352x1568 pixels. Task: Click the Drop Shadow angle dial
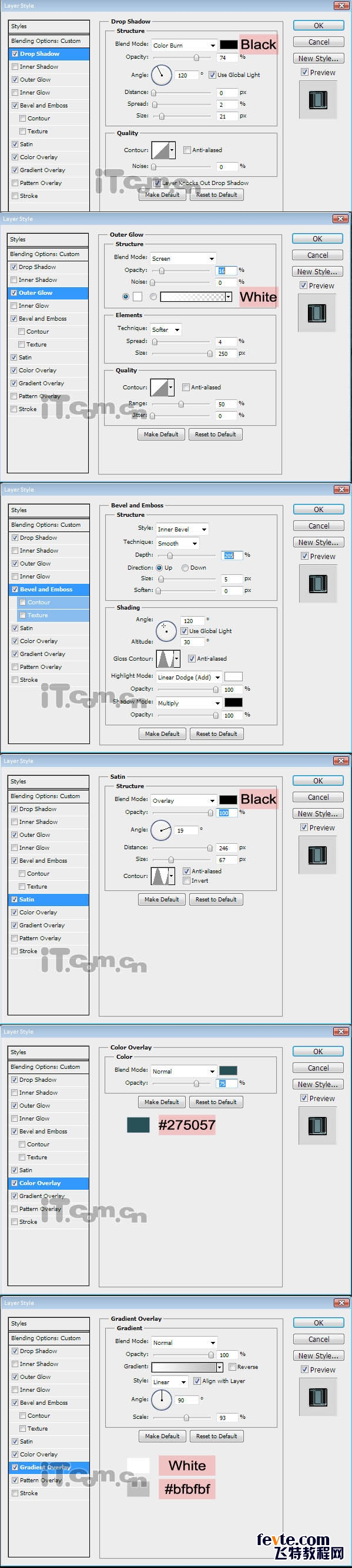[162, 75]
